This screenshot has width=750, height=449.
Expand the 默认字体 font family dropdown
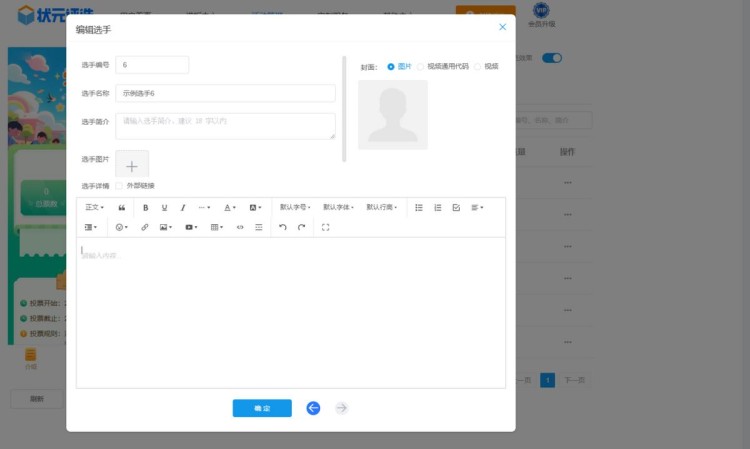tap(338, 208)
